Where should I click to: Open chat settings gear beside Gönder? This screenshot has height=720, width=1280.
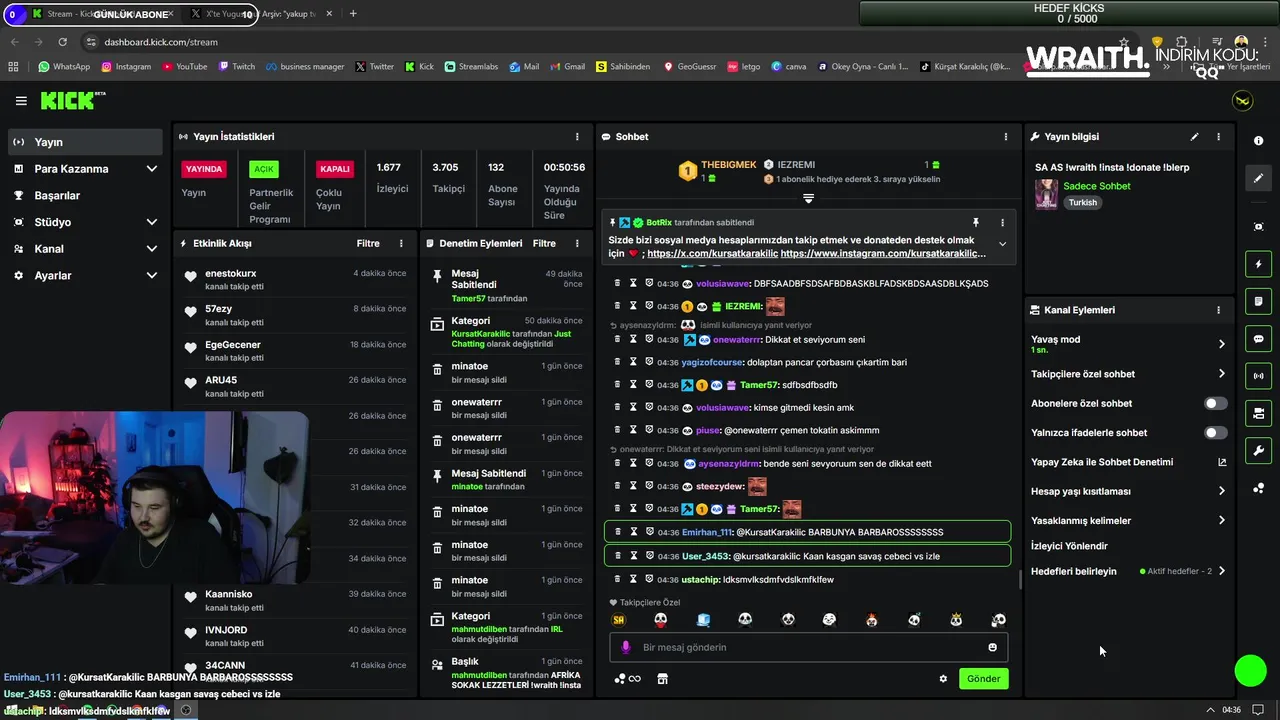(x=943, y=679)
